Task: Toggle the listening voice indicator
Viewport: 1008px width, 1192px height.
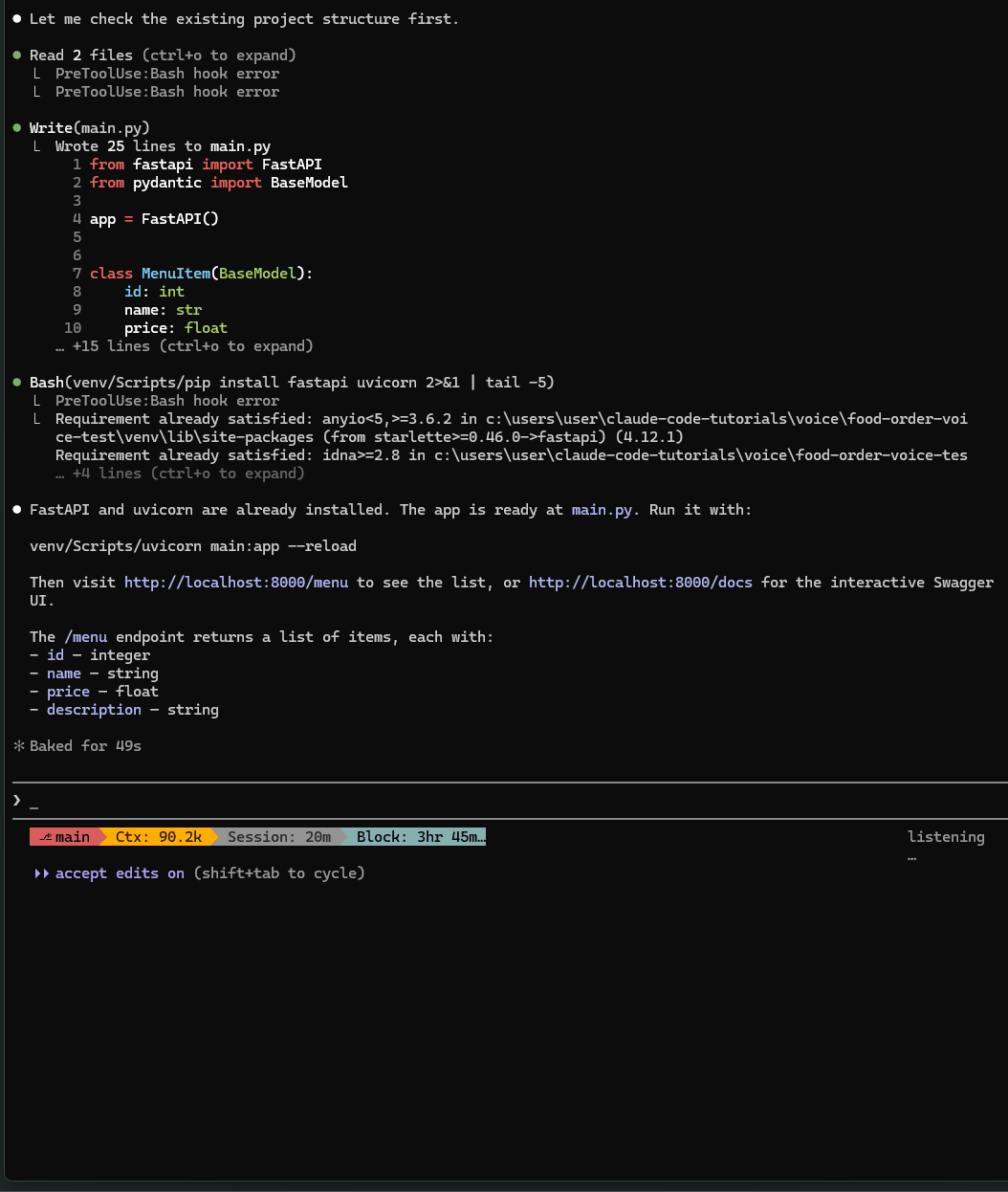Action: [x=945, y=837]
